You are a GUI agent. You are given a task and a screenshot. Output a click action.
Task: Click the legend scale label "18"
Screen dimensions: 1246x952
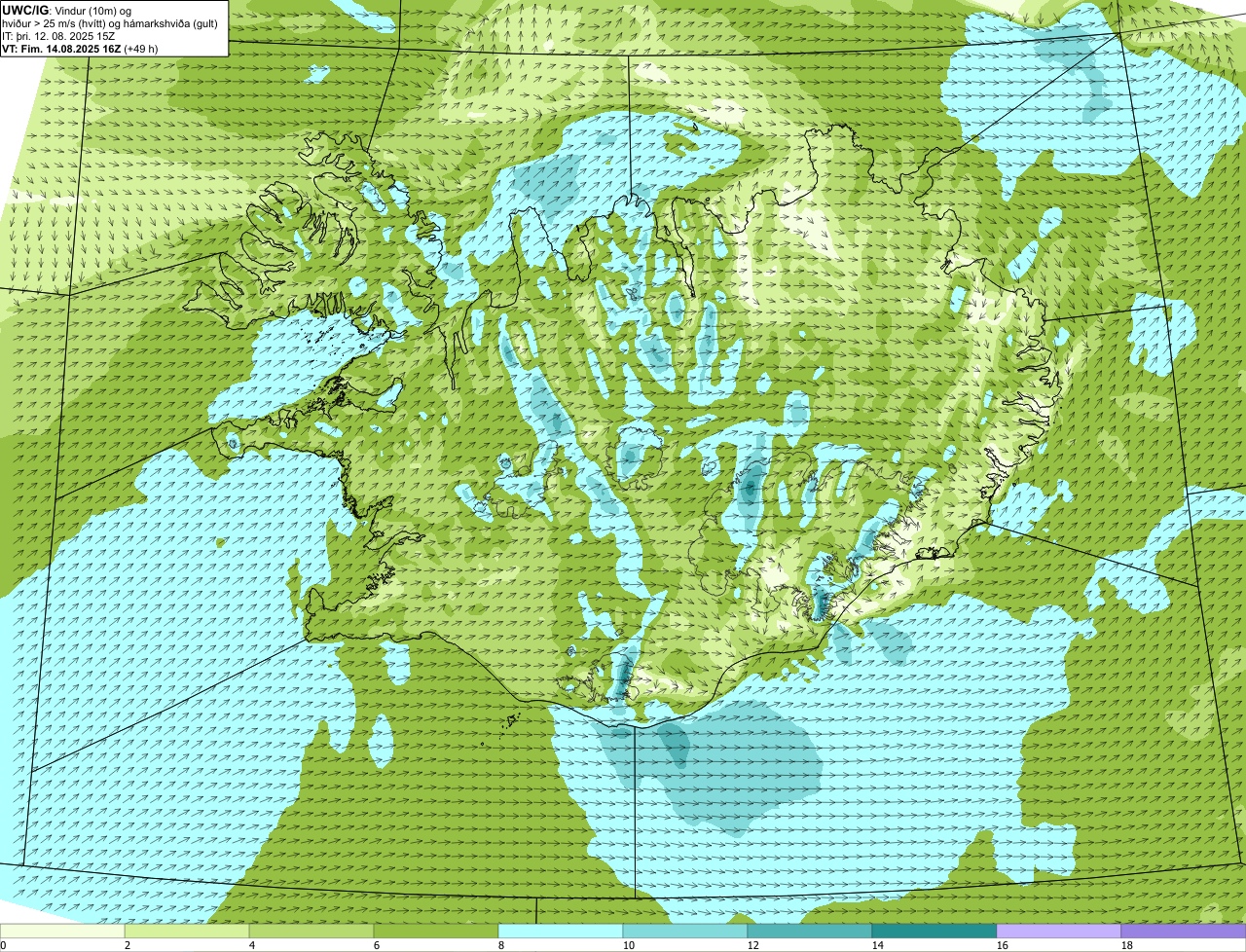click(x=1127, y=945)
